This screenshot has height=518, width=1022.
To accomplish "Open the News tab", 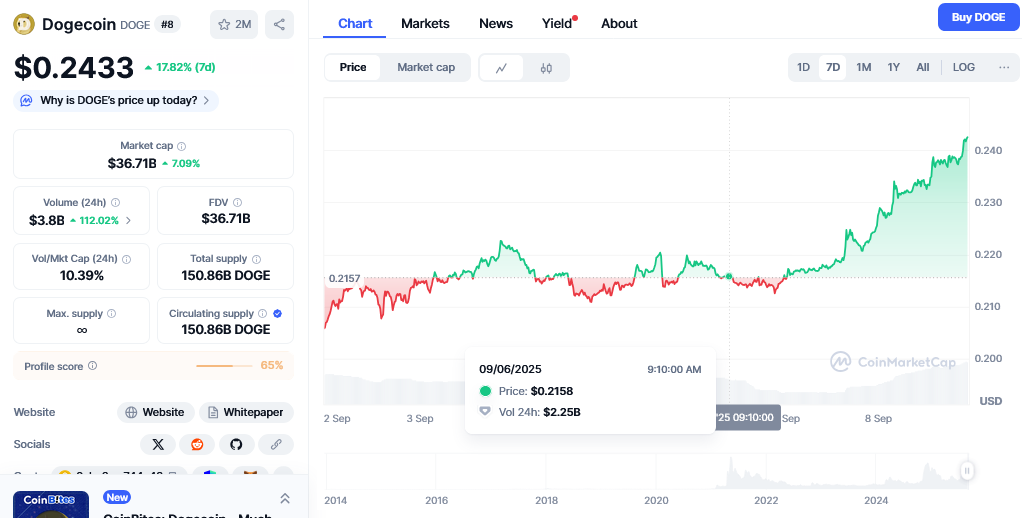I will [x=496, y=23].
